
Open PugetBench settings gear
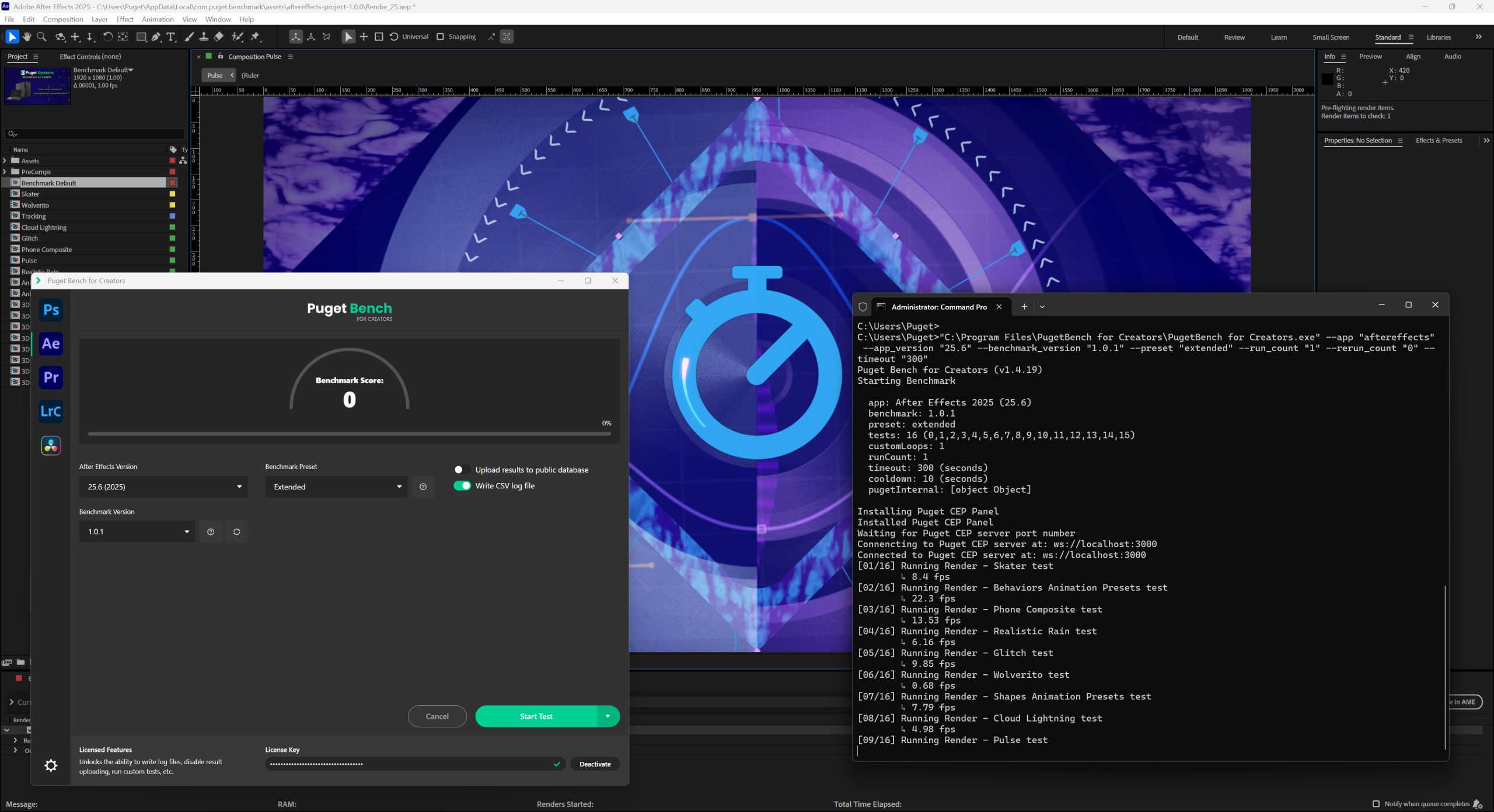point(51,765)
